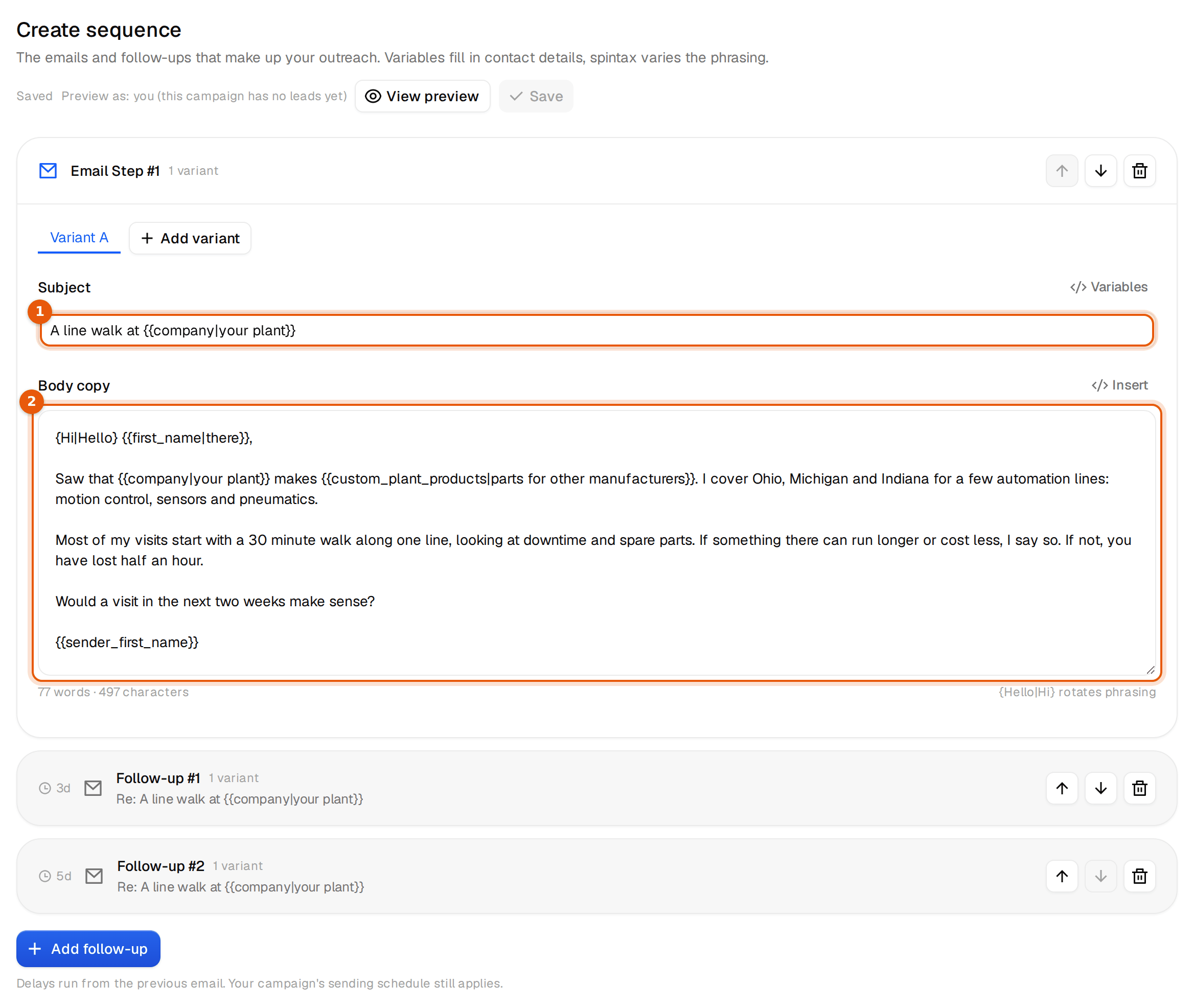Click the envelope icon of Email Step #1
This screenshot has width=1194, height=1008.
[48, 171]
